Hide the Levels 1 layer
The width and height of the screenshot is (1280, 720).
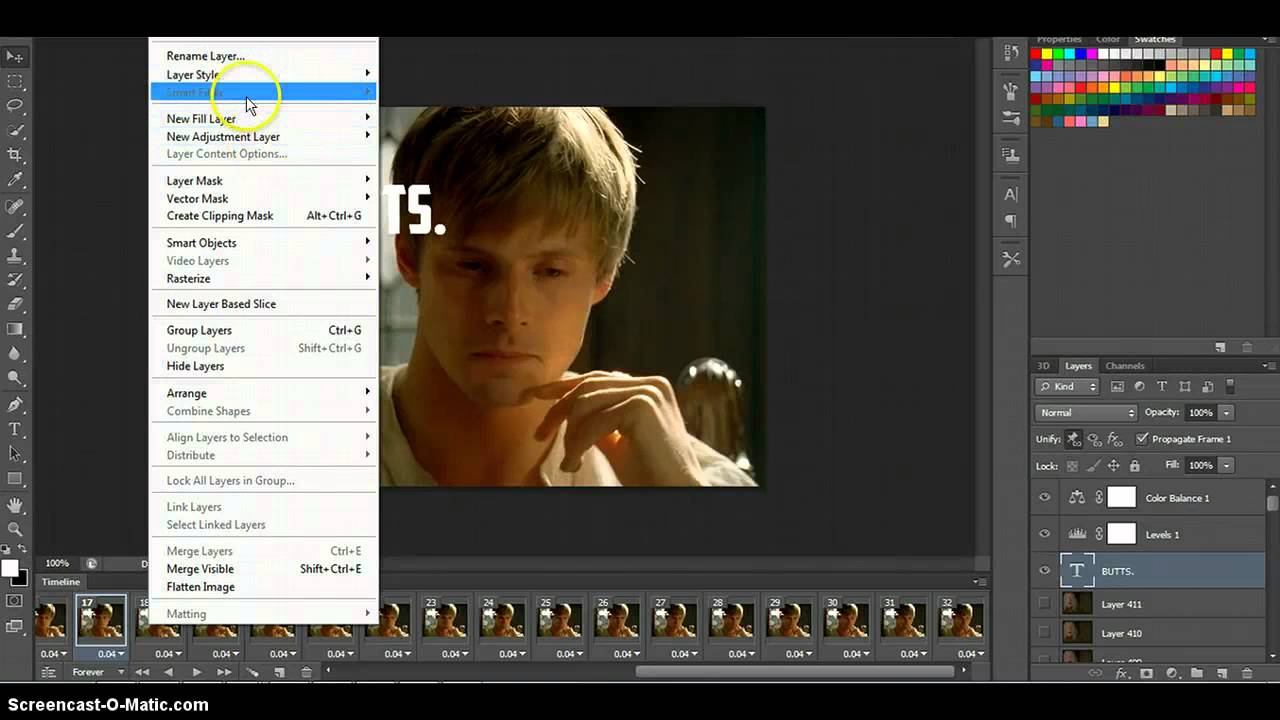1045,534
